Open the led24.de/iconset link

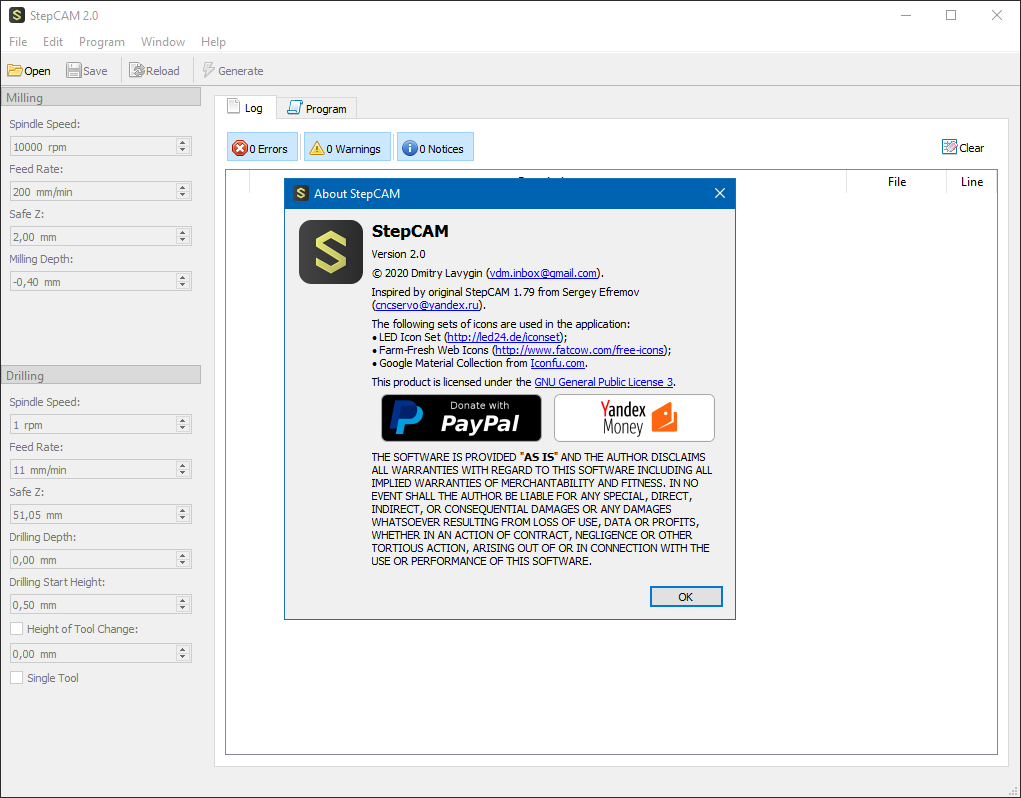(503, 337)
